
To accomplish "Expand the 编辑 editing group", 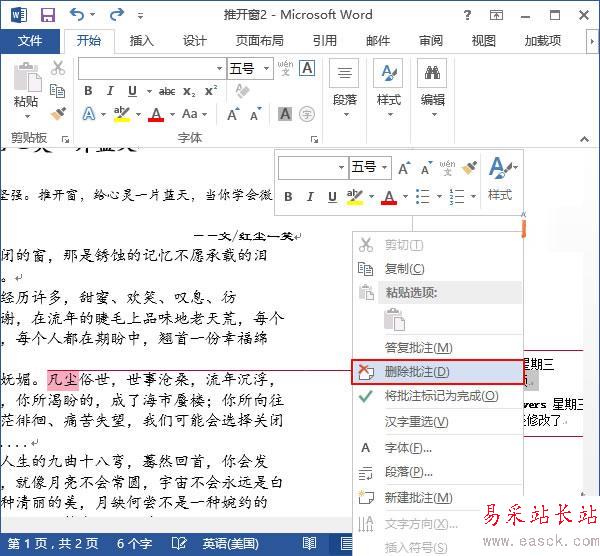I will click(432, 89).
